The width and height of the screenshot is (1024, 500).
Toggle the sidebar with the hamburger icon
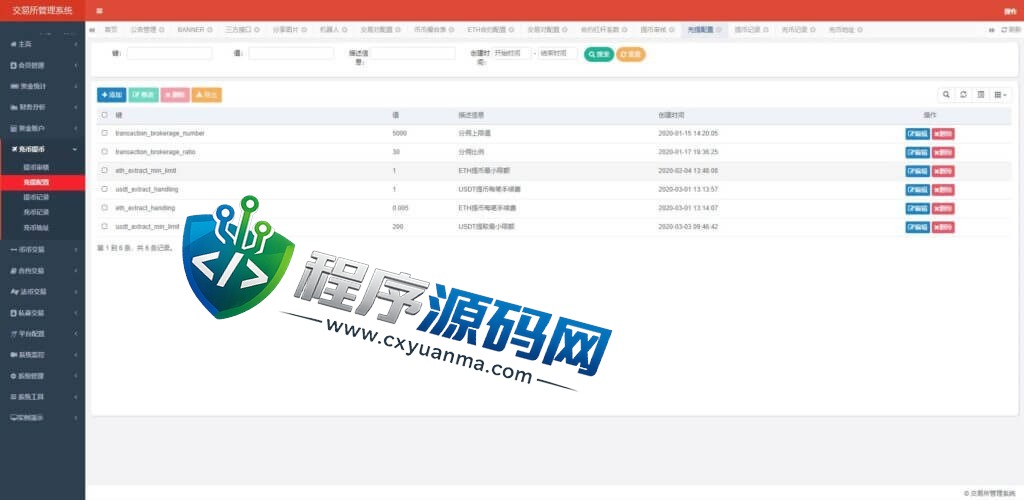coord(99,10)
